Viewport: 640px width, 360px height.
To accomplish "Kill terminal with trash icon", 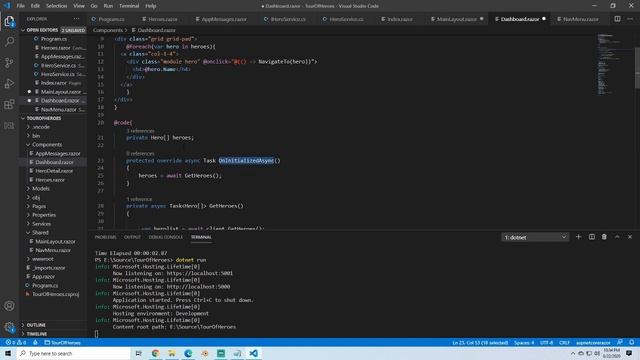I will [604, 237].
